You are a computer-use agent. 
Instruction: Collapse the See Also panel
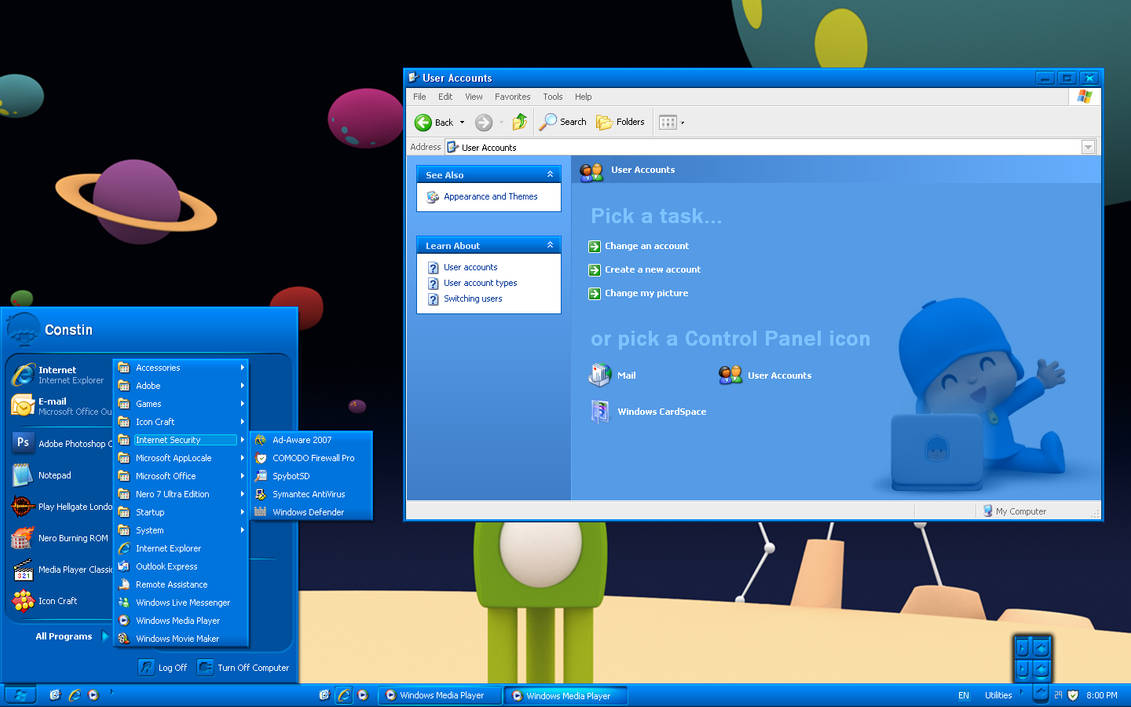[x=550, y=175]
